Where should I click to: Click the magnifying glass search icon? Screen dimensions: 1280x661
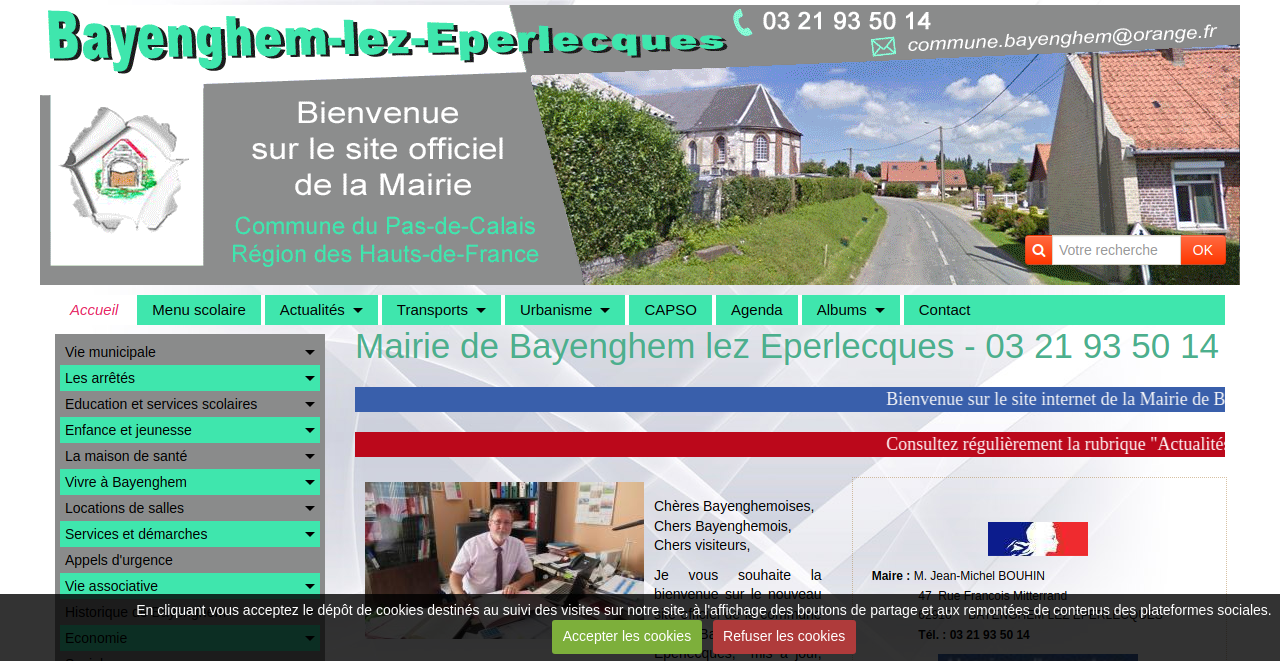tap(1038, 250)
